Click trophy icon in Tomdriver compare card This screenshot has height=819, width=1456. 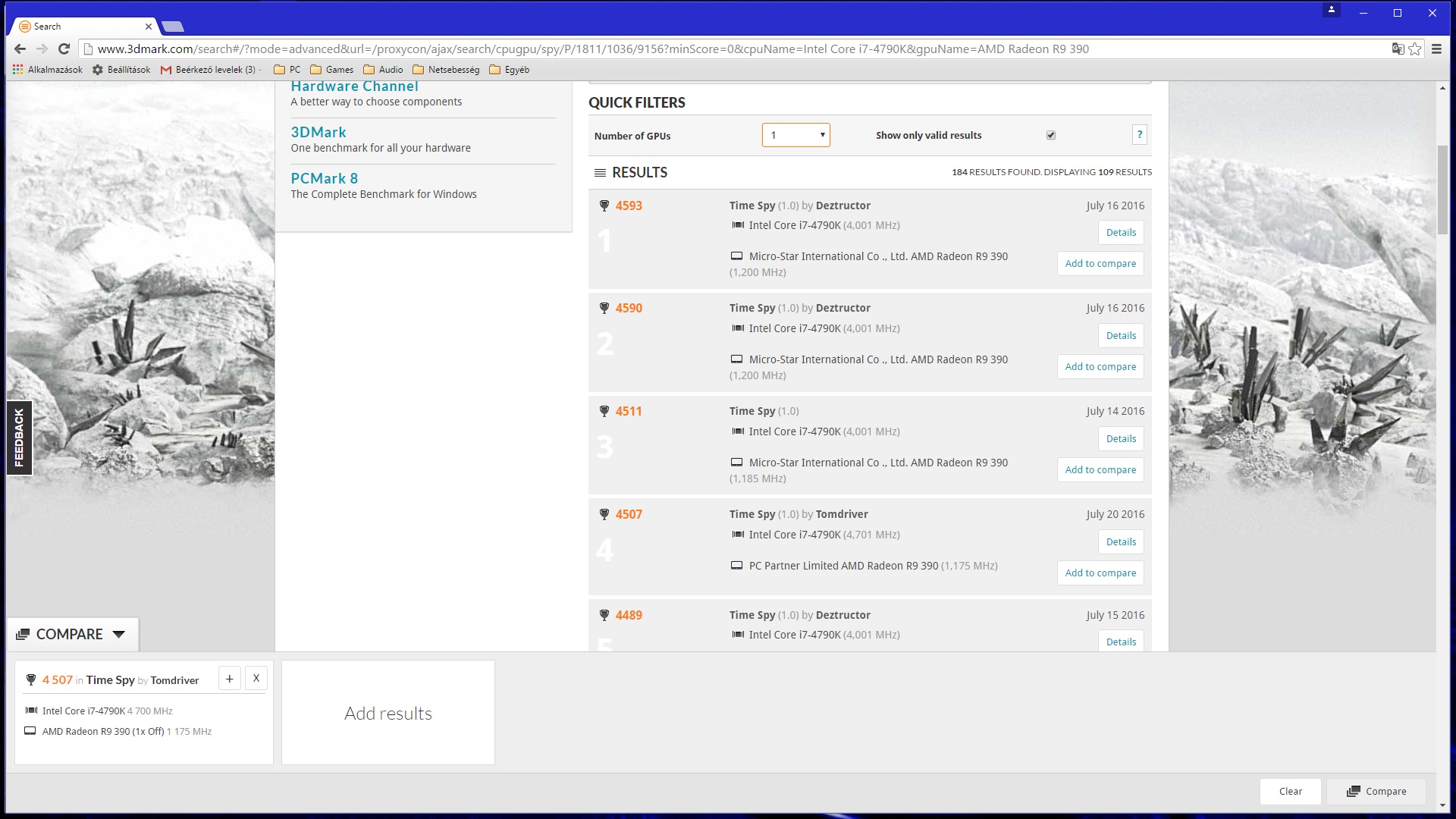[31, 680]
